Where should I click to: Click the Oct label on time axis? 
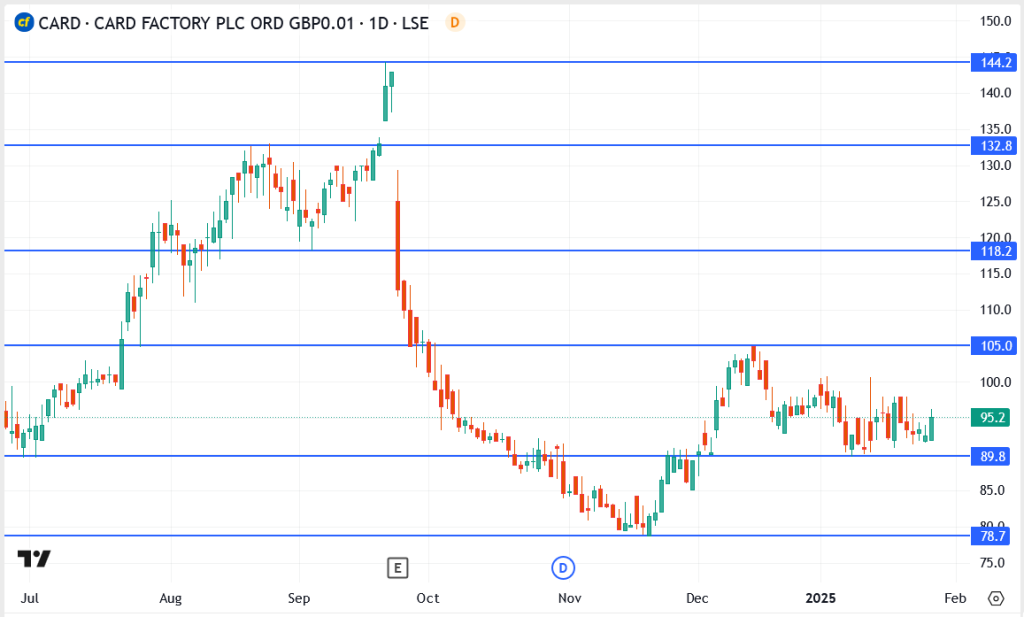(x=427, y=598)
